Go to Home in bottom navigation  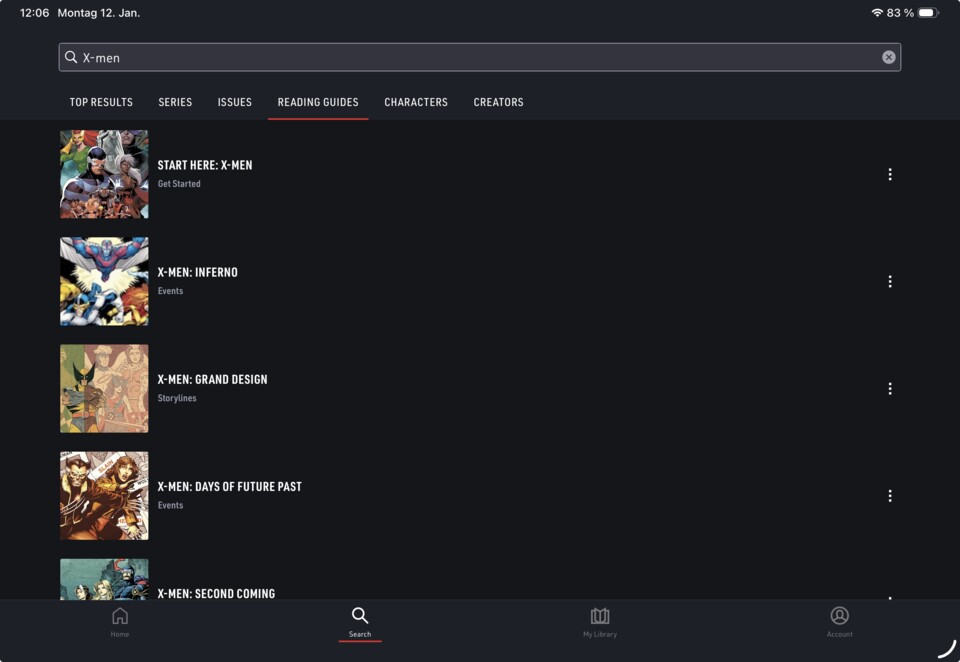point(120,622)
